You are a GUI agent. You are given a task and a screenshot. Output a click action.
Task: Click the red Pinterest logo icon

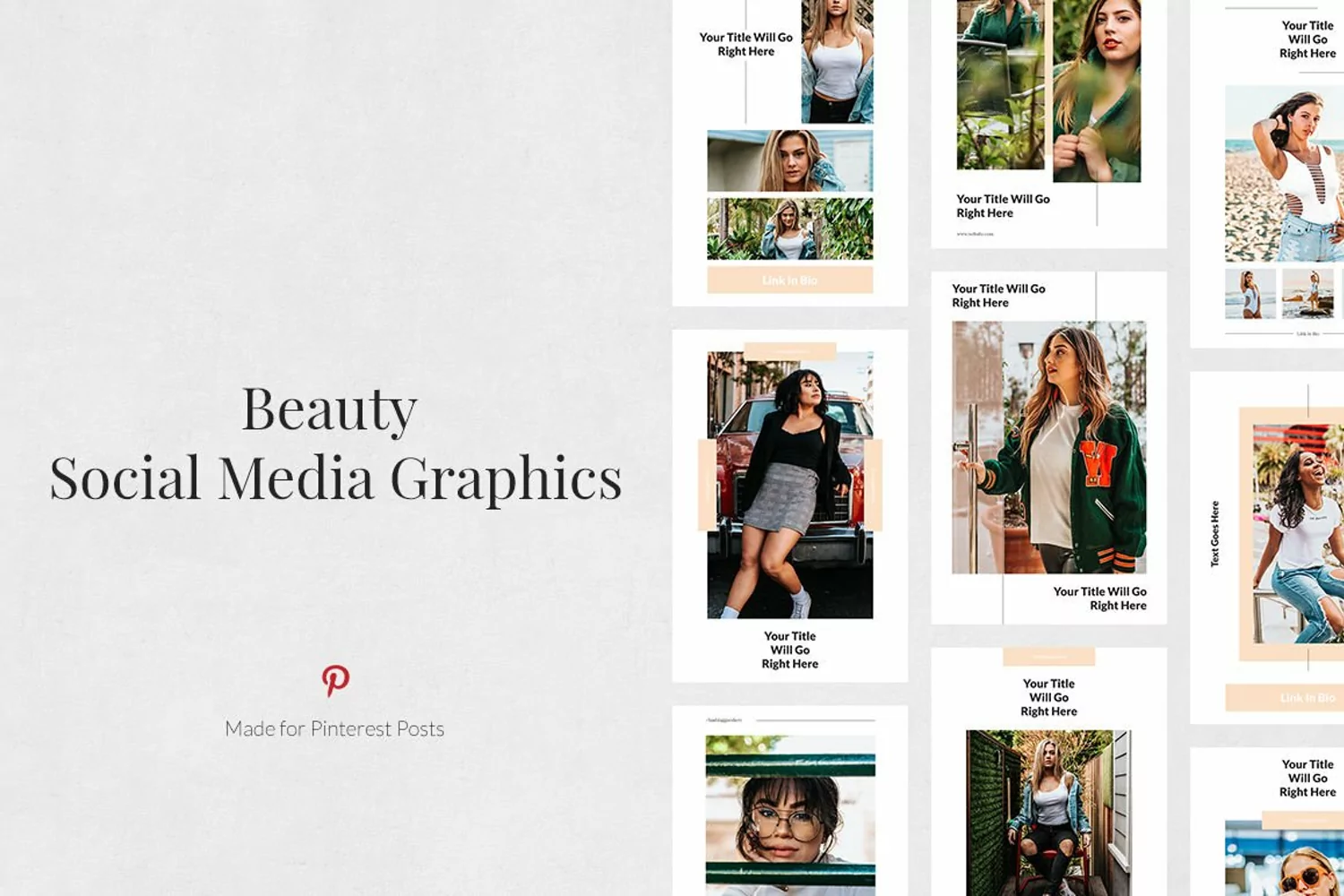pos(335,680)
